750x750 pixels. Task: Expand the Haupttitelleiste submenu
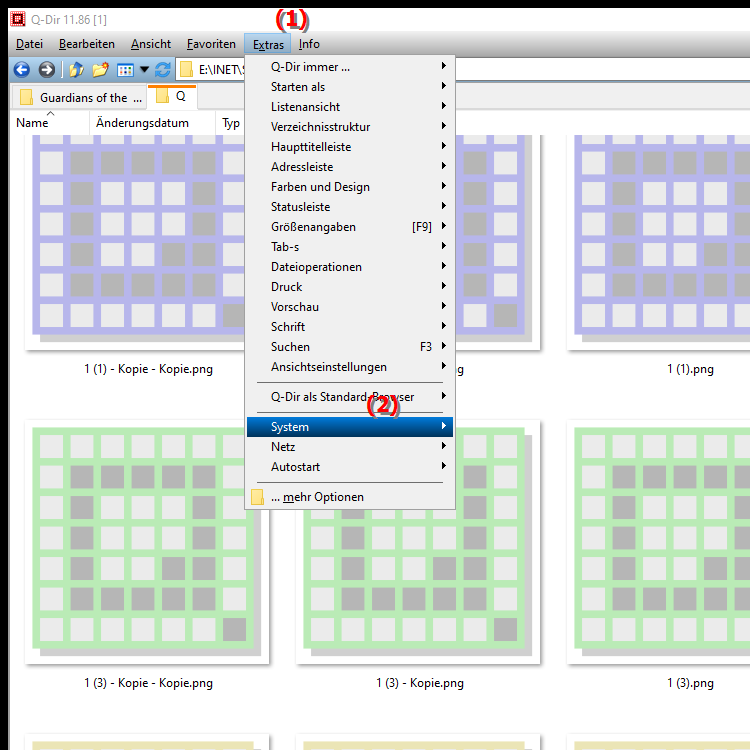pos(350,147)
